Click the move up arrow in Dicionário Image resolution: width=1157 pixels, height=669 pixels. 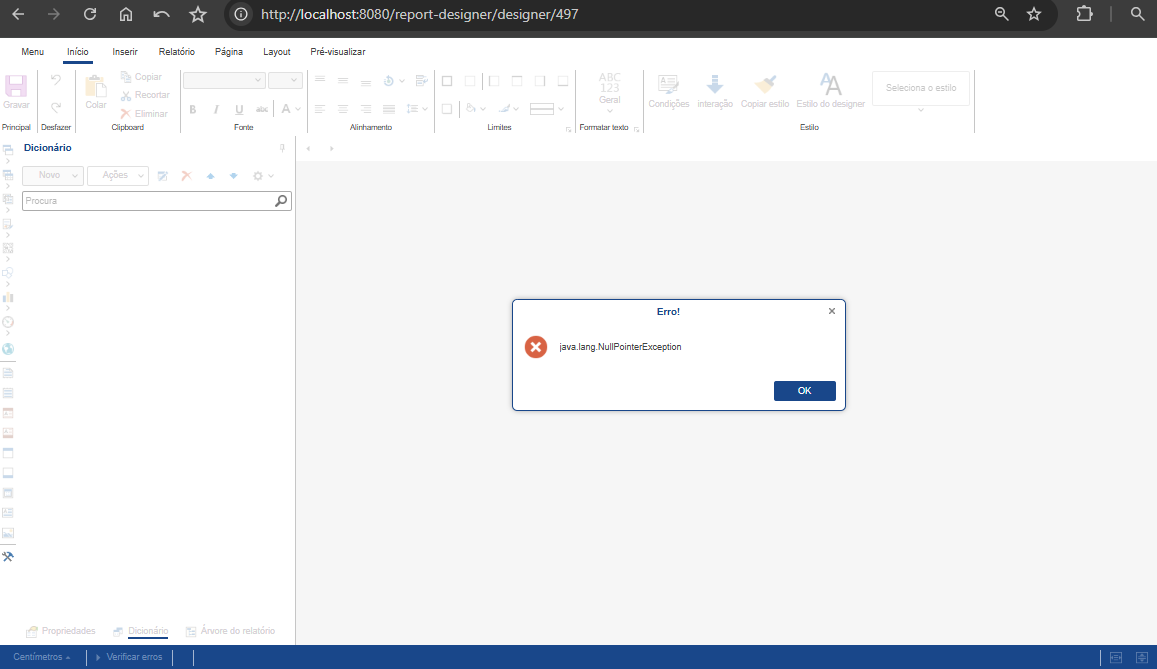coord(210,176)
